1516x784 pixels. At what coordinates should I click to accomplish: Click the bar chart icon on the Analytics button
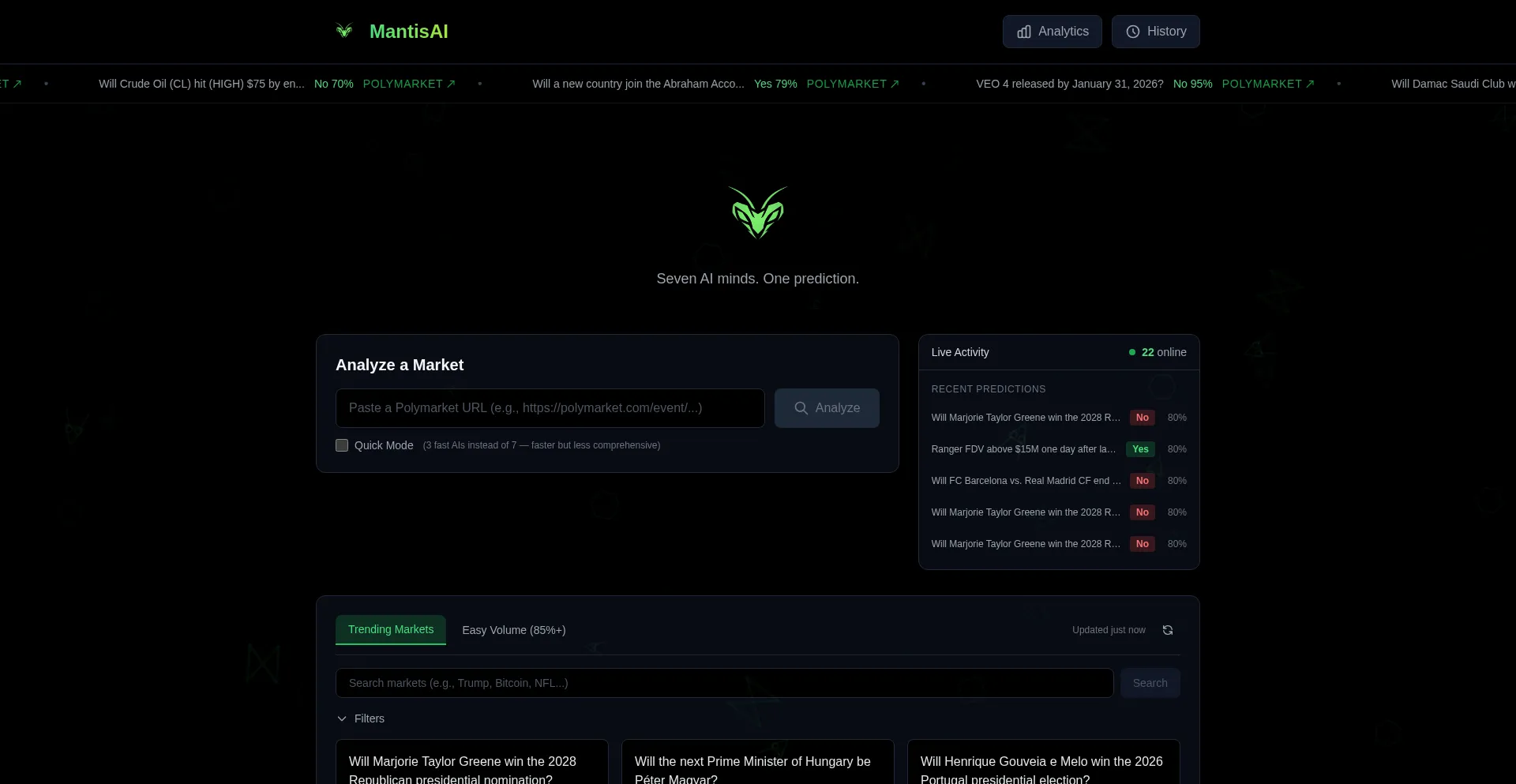click(1024, 32)
